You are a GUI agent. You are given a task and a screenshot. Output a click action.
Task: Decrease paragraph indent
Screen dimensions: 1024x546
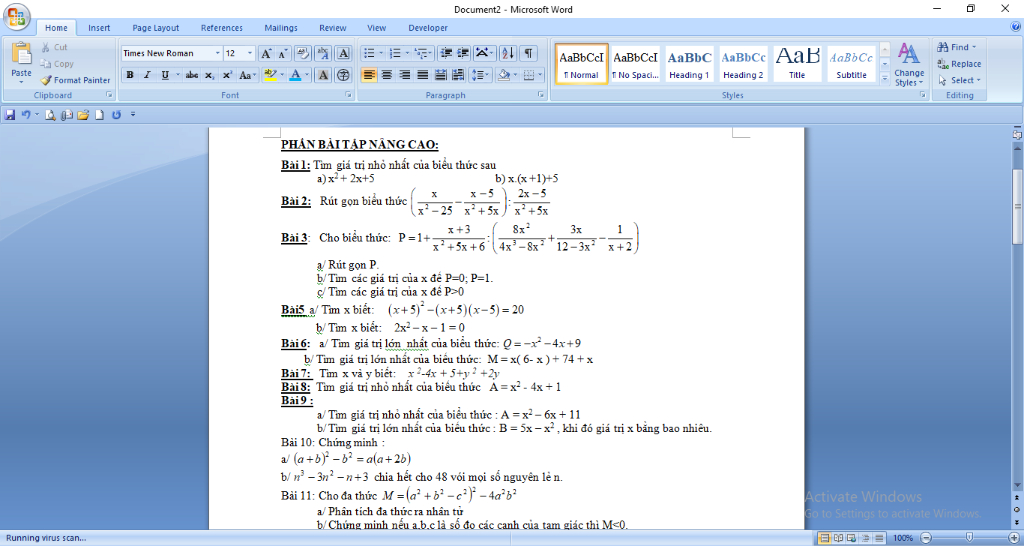[446, 53]
